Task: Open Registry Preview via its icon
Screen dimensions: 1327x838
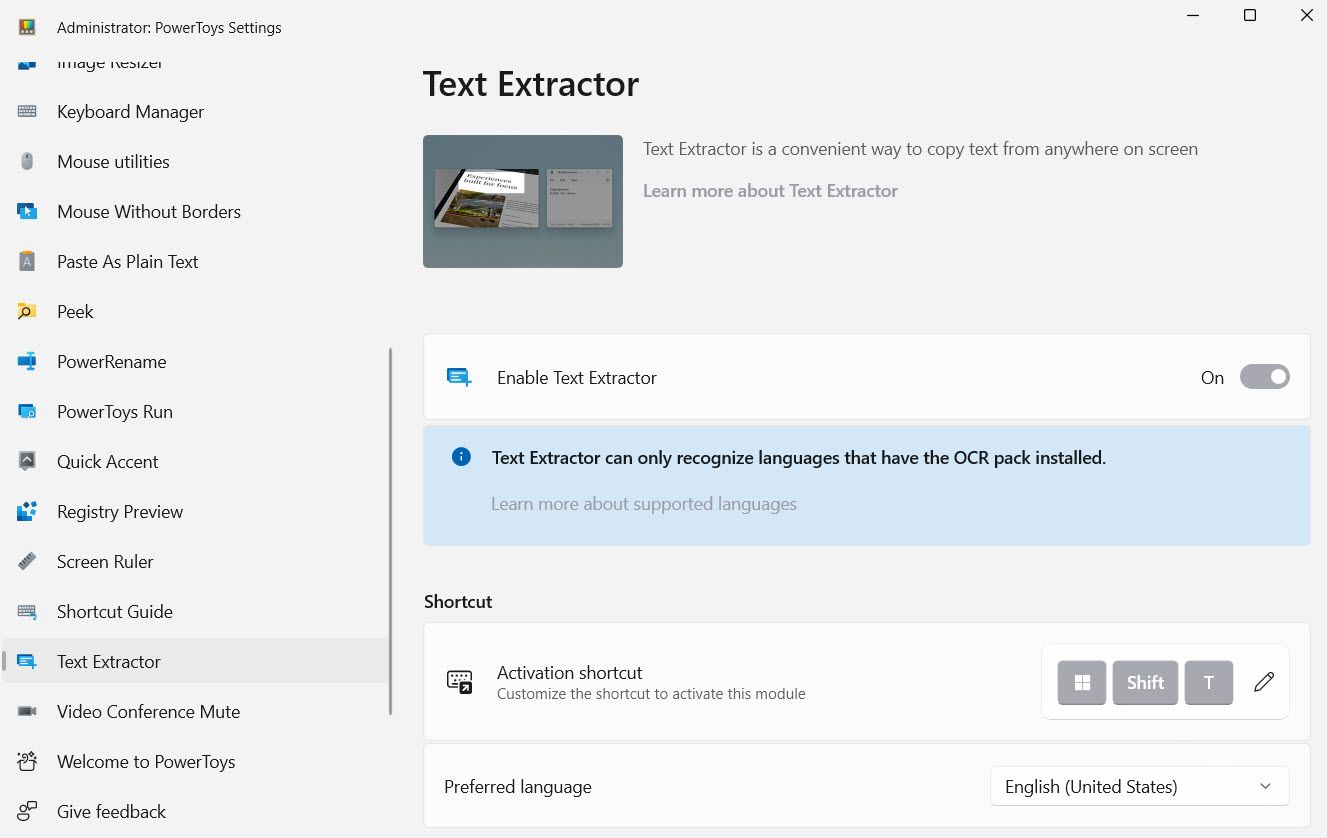Action: tap(27, 511)
